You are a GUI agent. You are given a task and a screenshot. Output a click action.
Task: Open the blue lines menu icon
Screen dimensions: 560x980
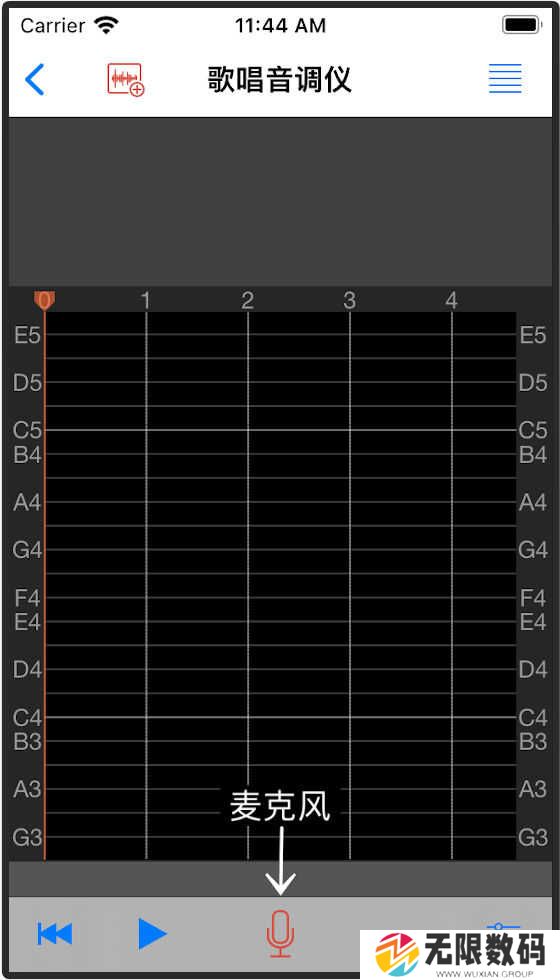505,79
